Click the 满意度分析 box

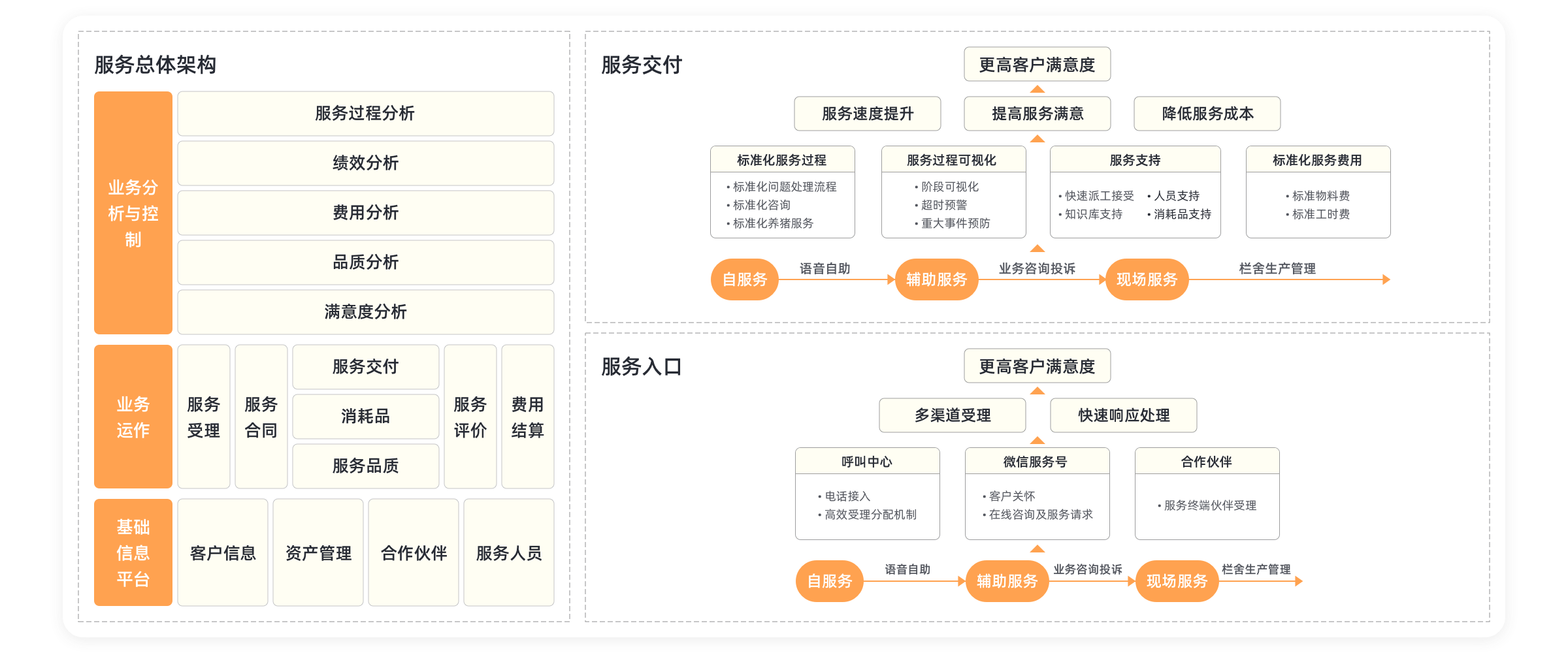[365, 312]
